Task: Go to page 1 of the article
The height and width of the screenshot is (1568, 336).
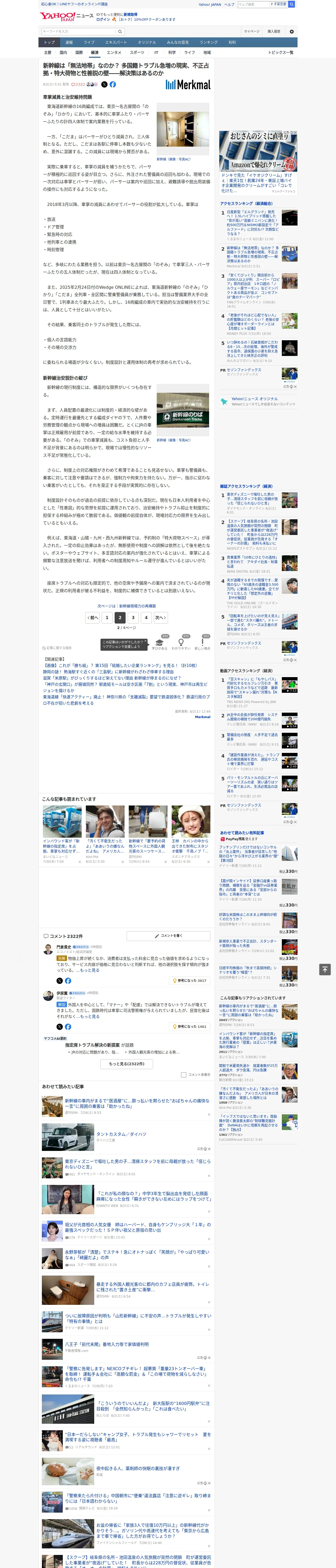Action: (x=107, y=617)
